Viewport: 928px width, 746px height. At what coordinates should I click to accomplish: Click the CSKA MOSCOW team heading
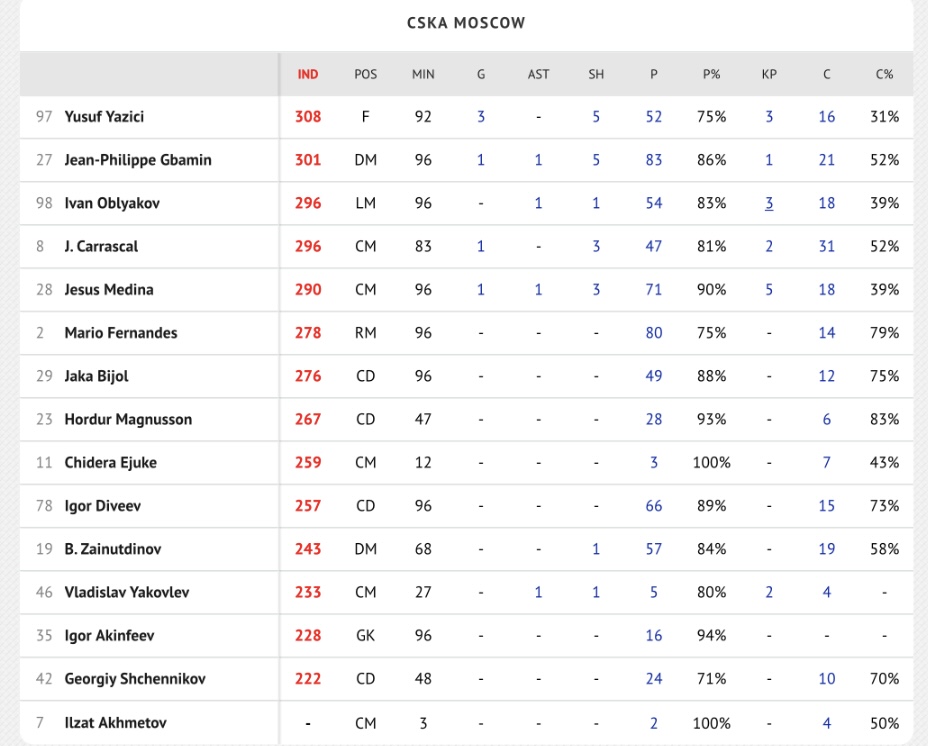coord(466,23)
